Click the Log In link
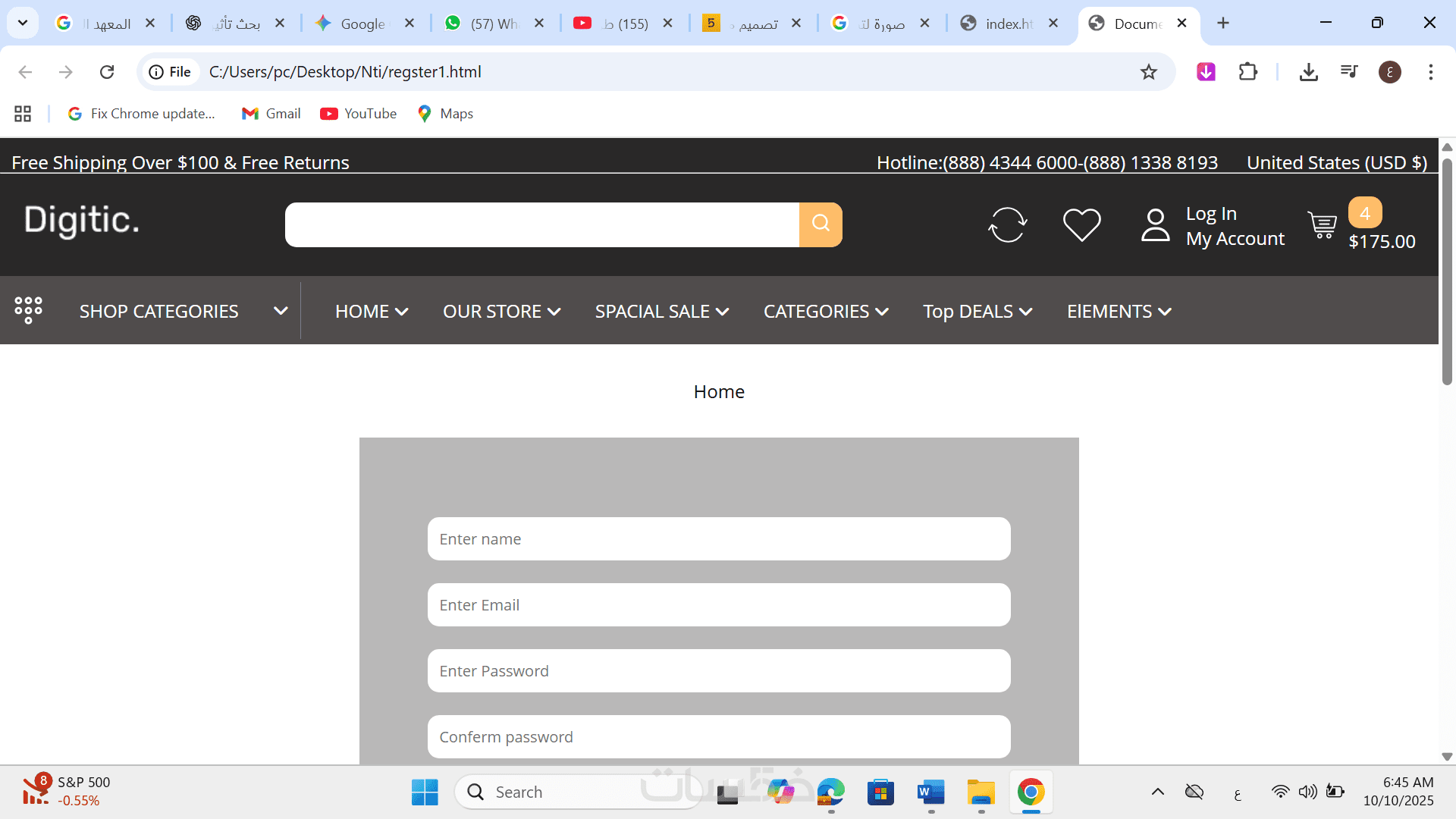This screenshot has height=819, width=1456. click(1211, 214)
